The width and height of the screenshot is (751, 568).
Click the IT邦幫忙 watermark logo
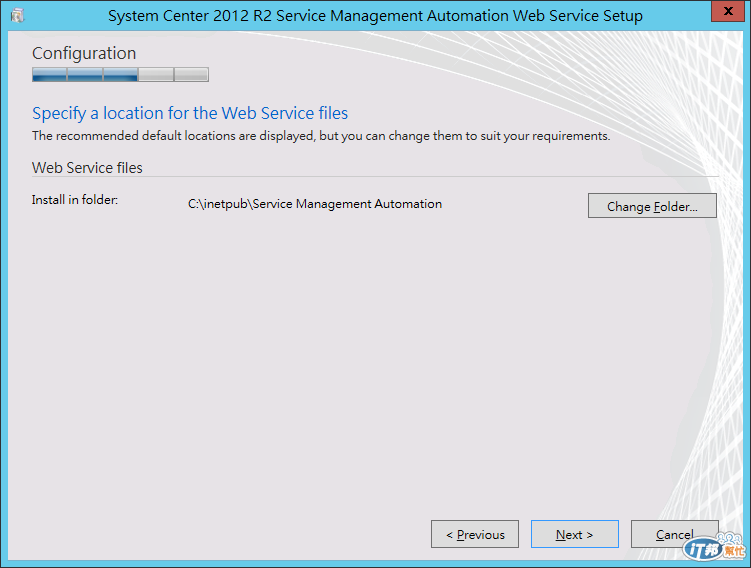click(x=715, y=549)
